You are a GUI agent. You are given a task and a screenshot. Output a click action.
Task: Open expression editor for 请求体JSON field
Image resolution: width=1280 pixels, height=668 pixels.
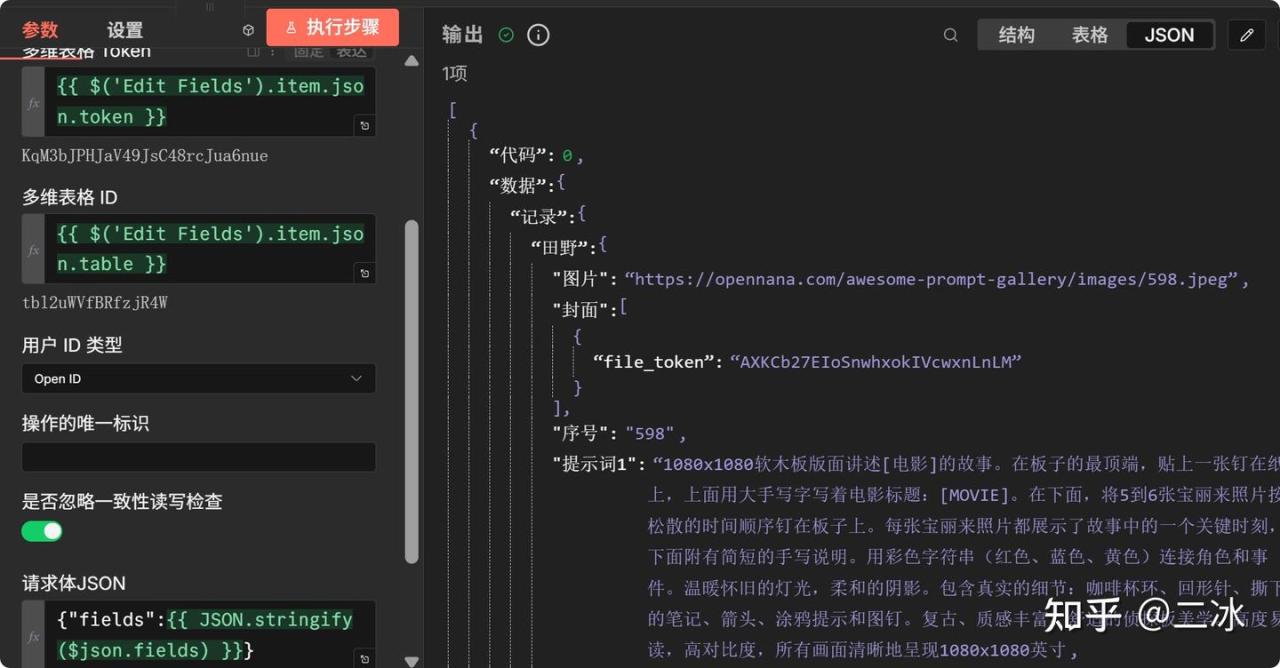(365, 657)
